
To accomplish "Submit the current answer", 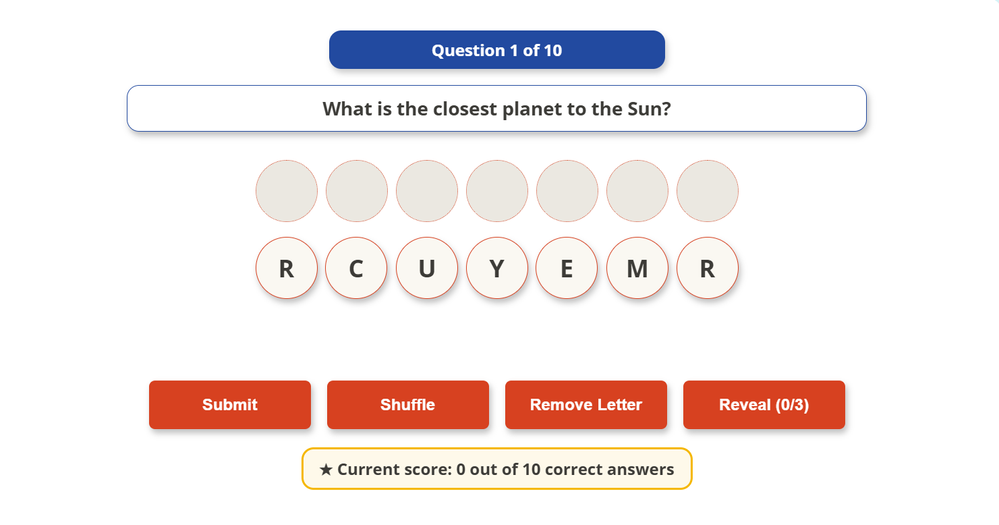I will pos(230,405).
